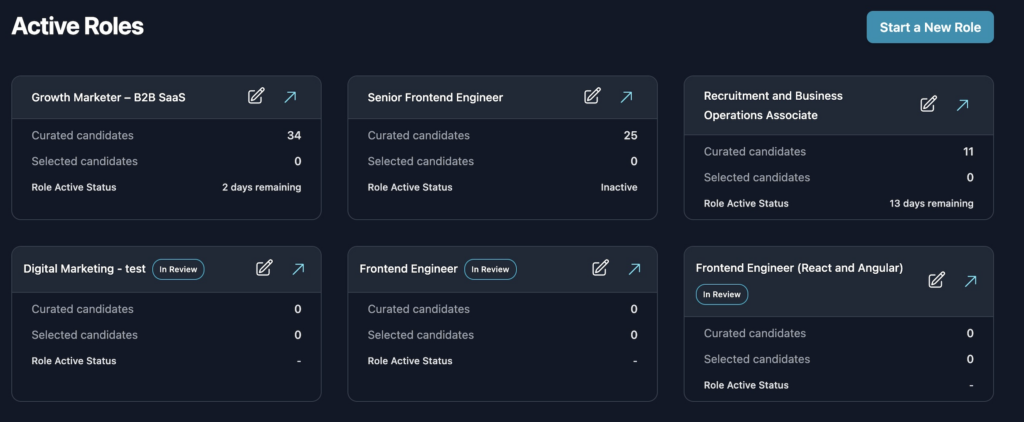Open Frontend Engineer card arrow icon
The image size is (1024, 422).
pos(634,268)
